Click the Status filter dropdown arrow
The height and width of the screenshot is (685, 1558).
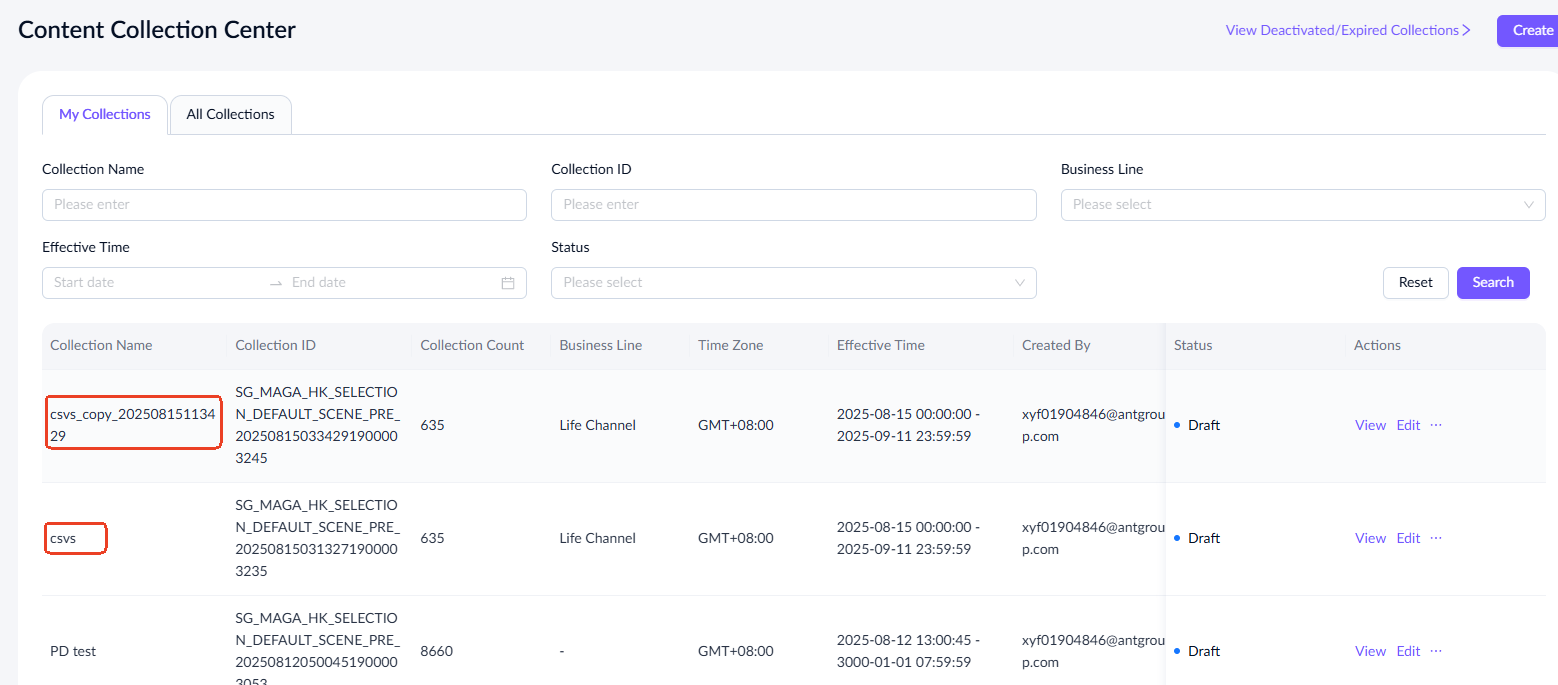coord(1019,283)
